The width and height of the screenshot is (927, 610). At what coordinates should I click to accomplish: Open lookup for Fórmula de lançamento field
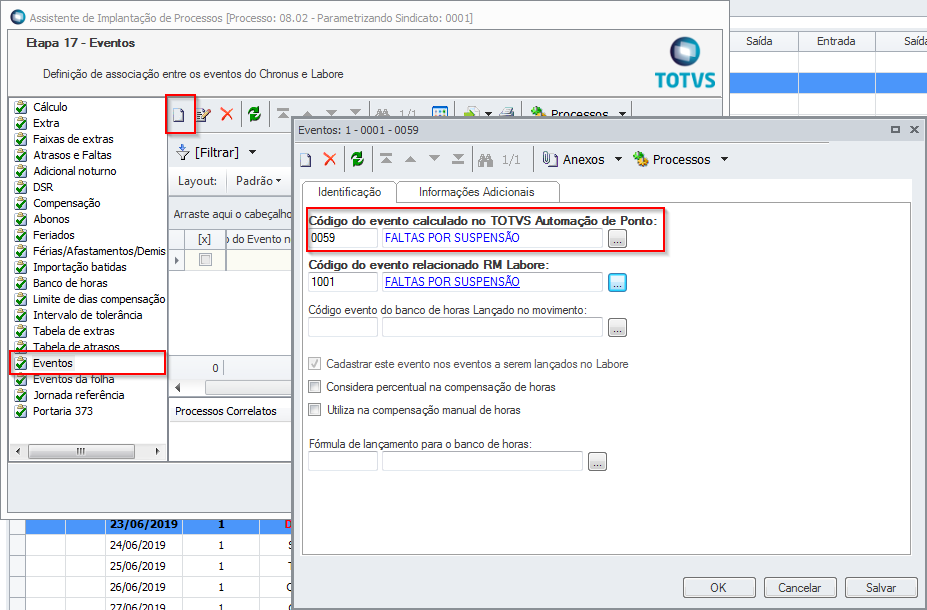click(597, 462)
